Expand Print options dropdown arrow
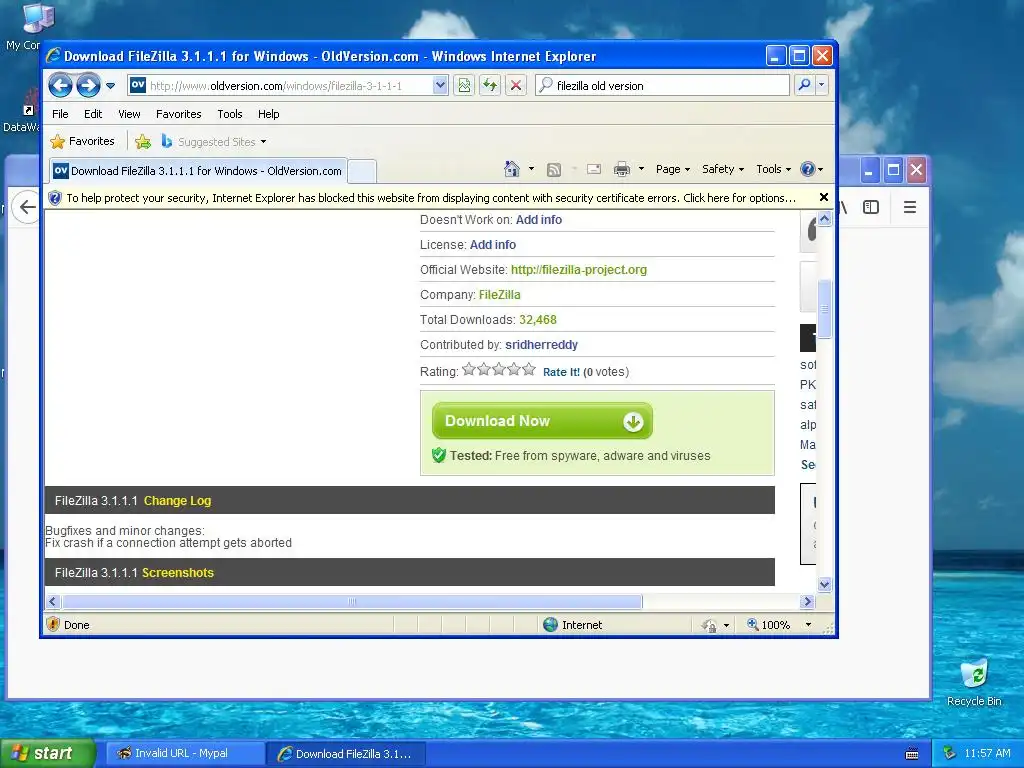This screenshot has width=1024, height=768. 641,169
